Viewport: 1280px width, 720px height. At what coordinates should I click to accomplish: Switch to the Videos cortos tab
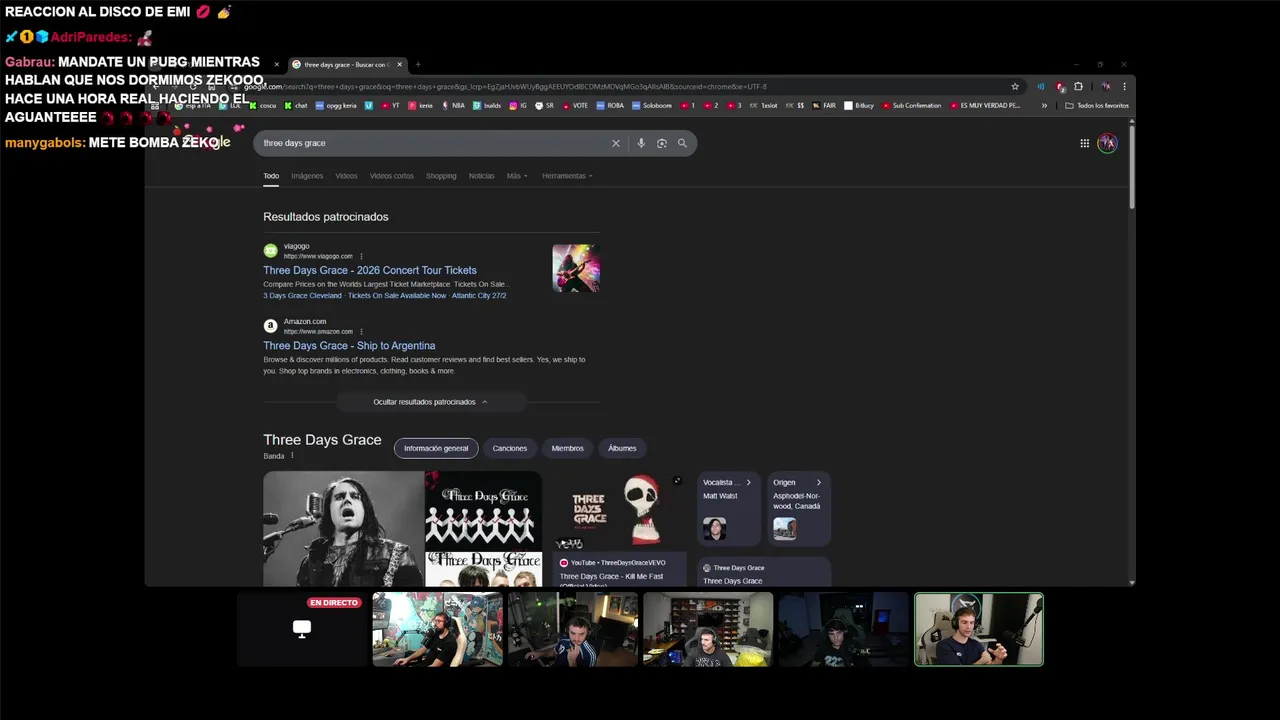[391, 176]
